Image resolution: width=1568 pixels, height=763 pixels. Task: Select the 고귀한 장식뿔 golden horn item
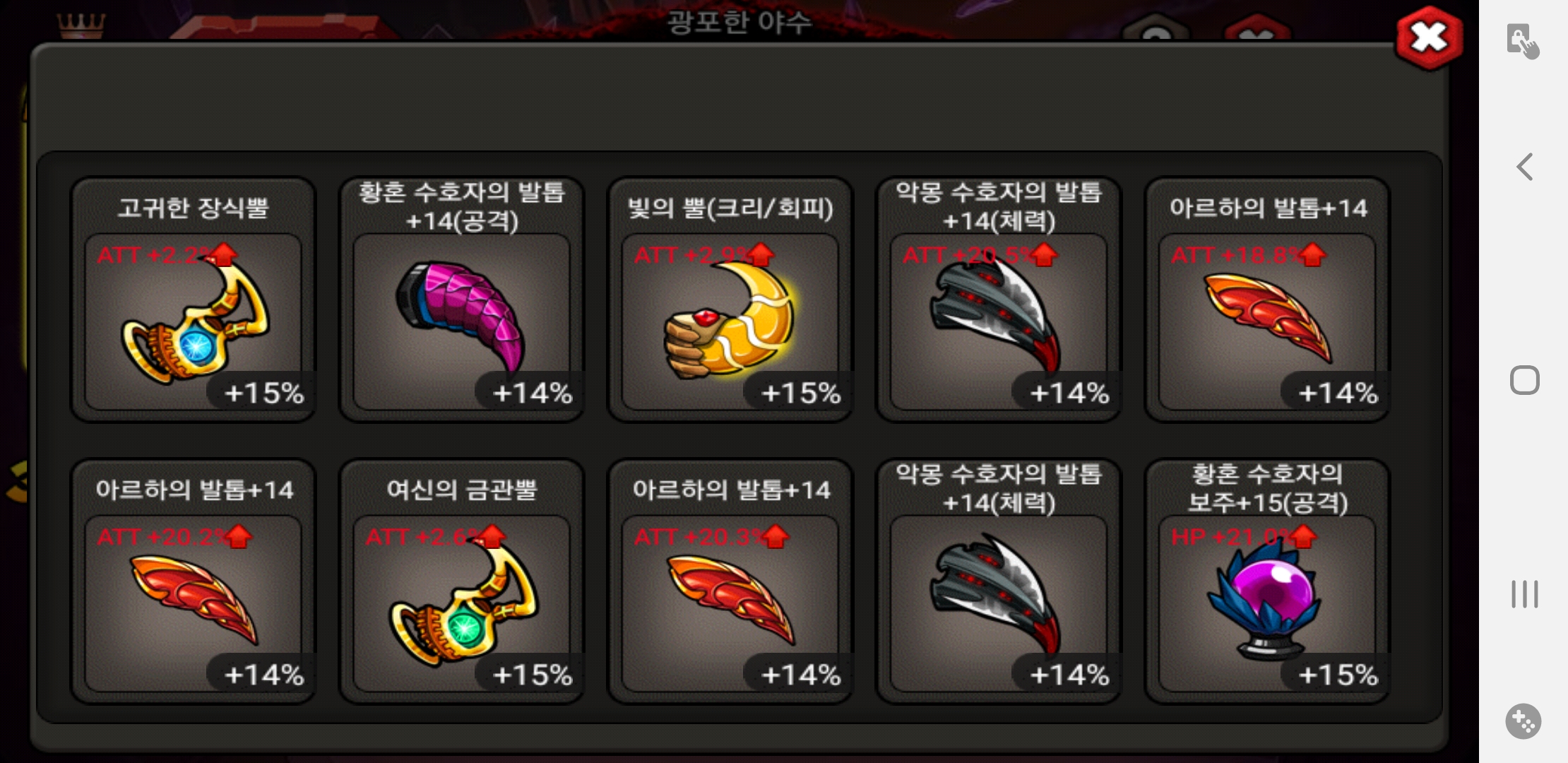tap(193, 300)
